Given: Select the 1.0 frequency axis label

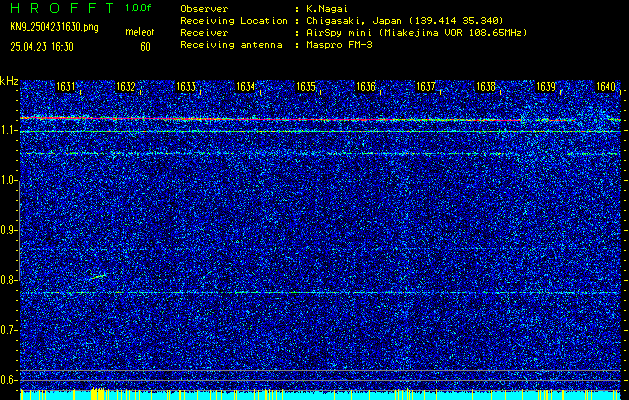Looking at the screenshot, I should (x=8, y=180).
